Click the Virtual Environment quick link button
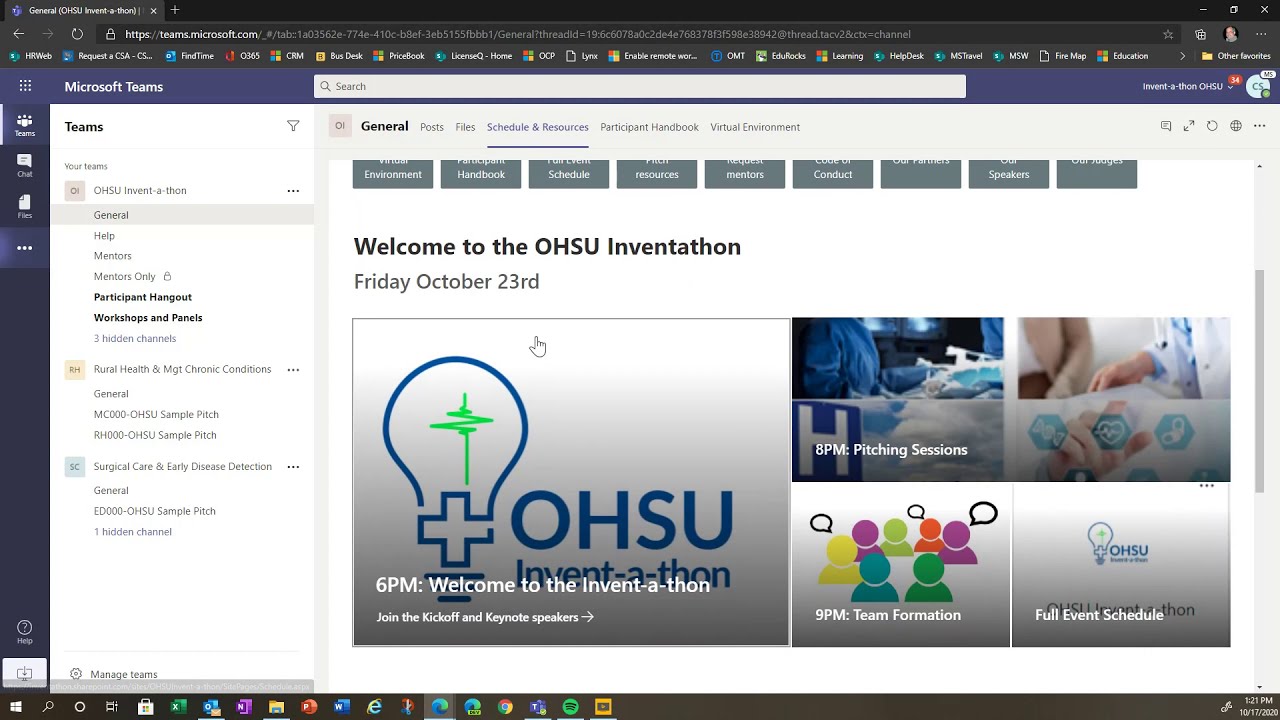The width and height of the screenshot is (1280, 720). pyautogui.click(x=393, y=173)
